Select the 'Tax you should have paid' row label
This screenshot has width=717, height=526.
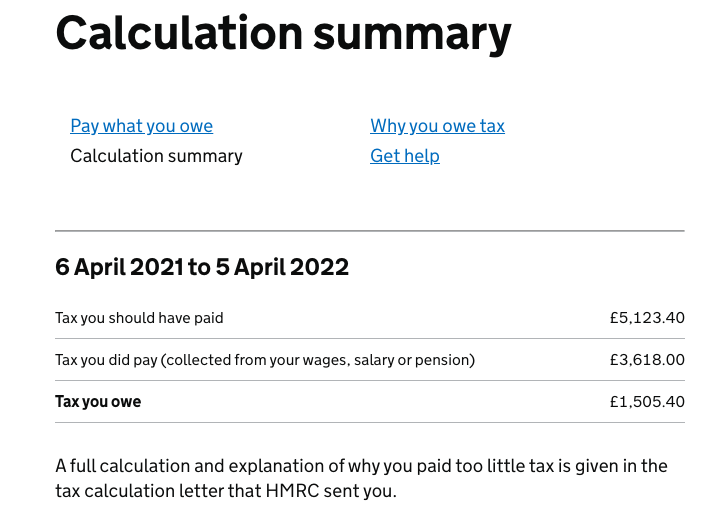click(x=139, y=318)
